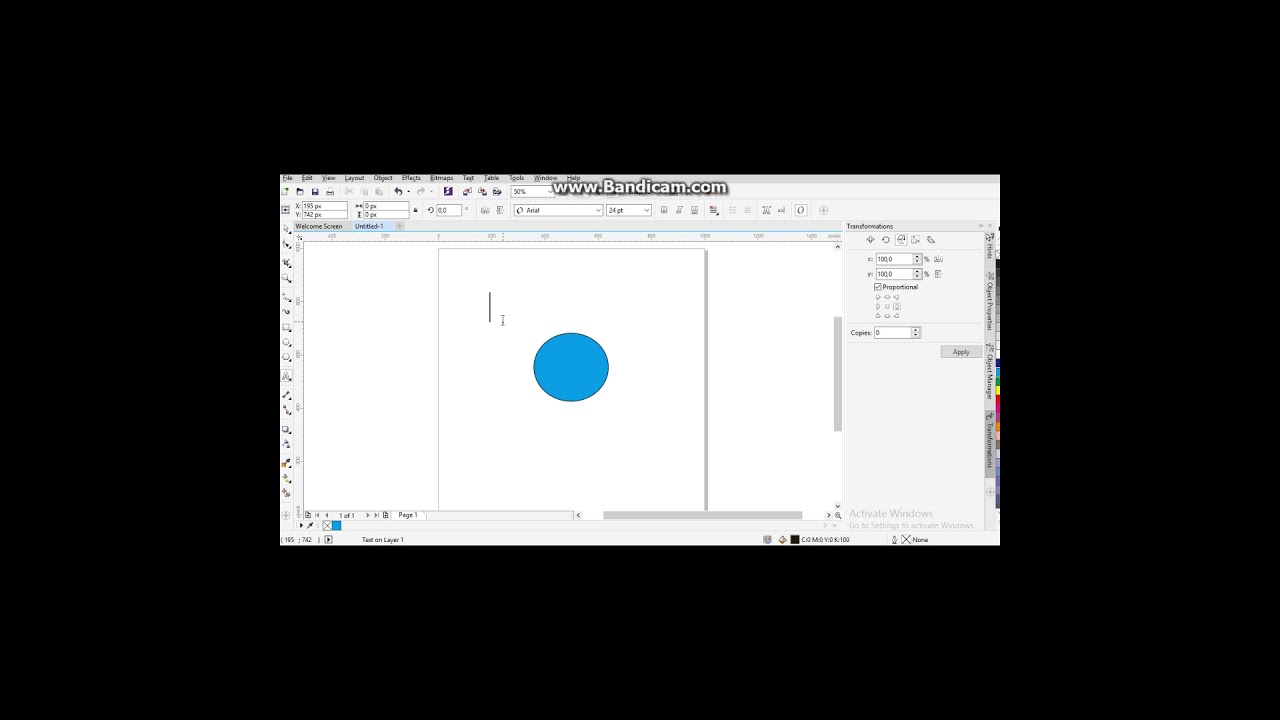
Task: Toggle bold text formatting
Action: [x=664, y=210]
